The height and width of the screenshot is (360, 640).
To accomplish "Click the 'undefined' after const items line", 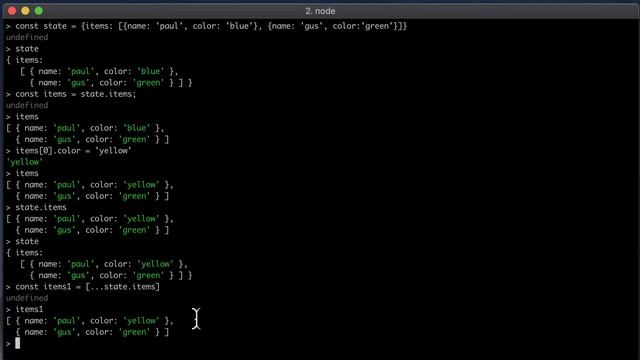I will click(27, 105).
